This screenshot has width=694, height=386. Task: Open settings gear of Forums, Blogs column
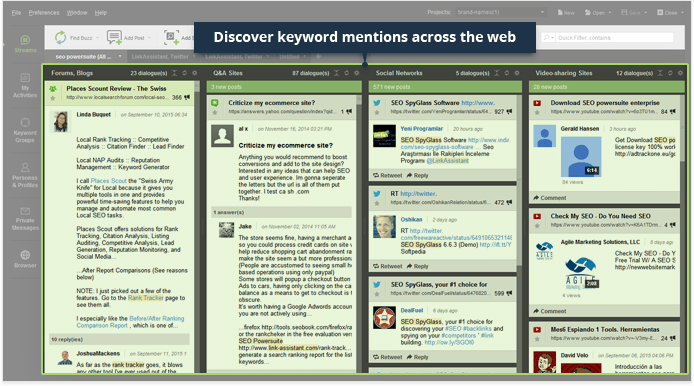[194, 73]
